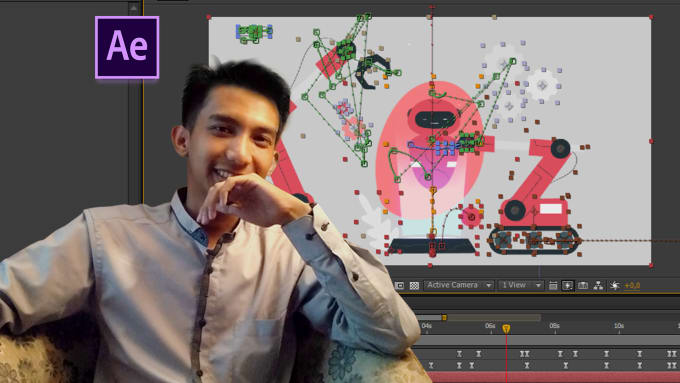Viewport: 680px width, 383px height.
Task: Click the 08s mark on time ruler
Action: click(554, 326)
